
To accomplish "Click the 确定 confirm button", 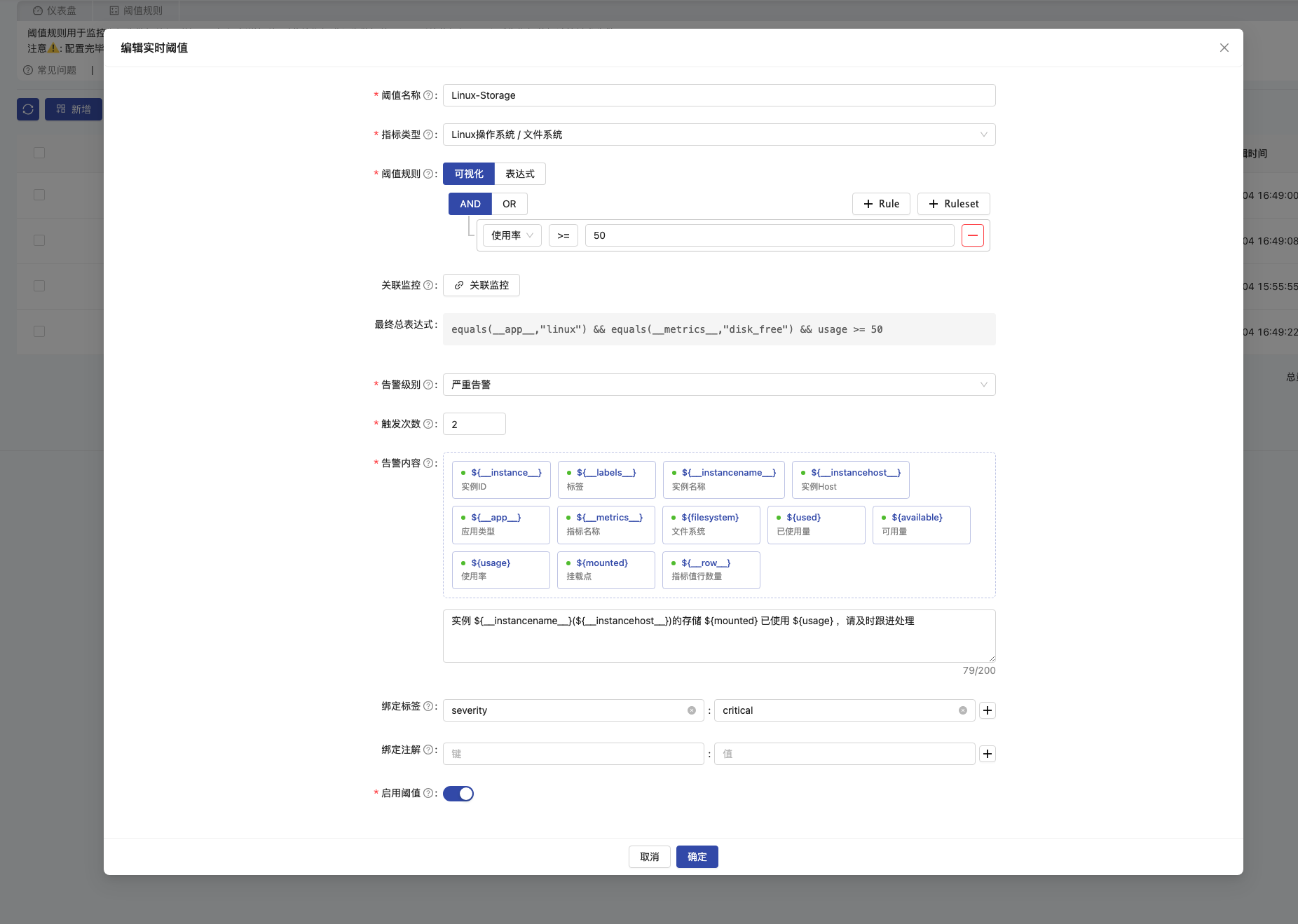I will point(697,857).
